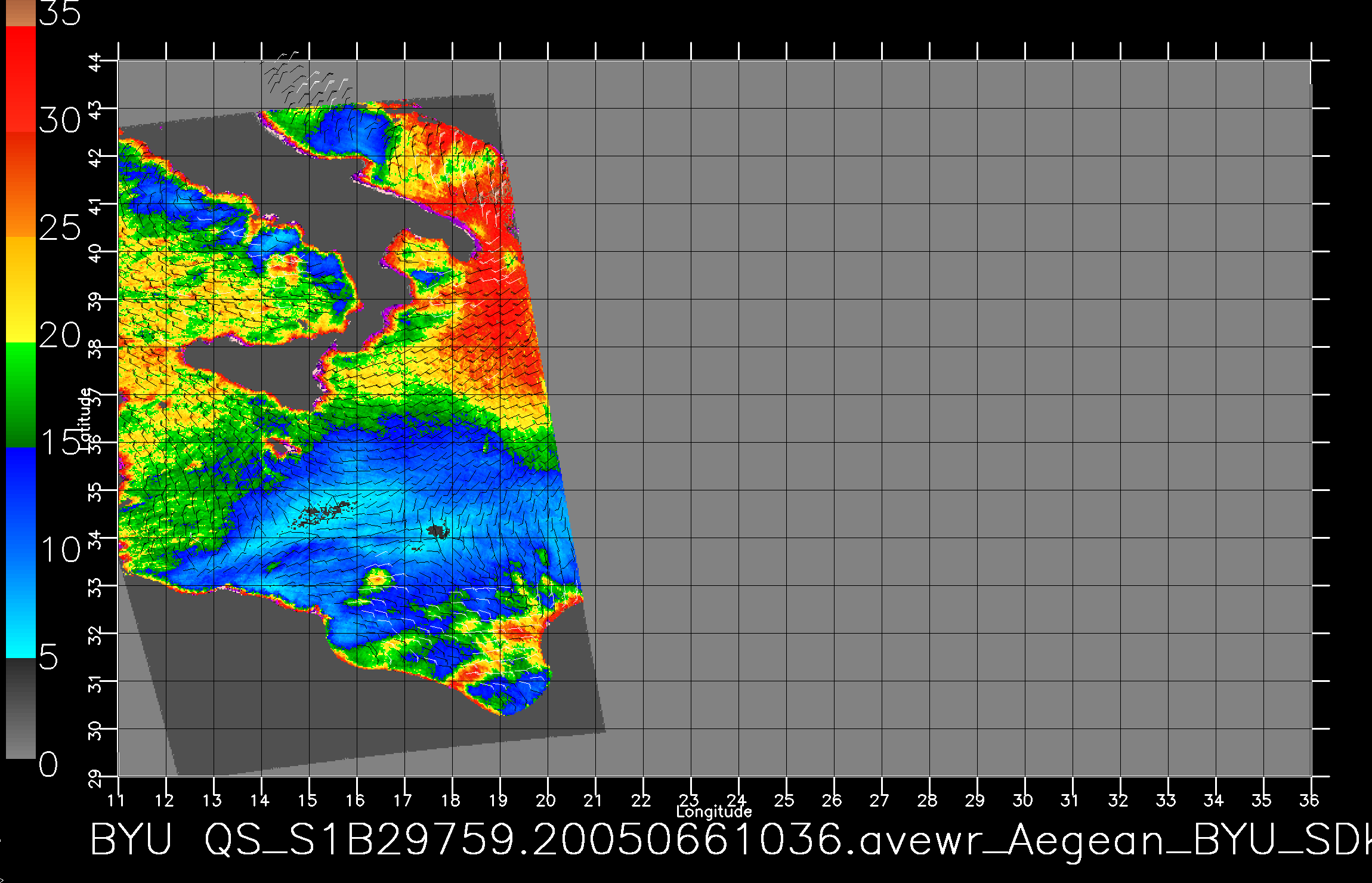This screenshot has width=1372, height=883.
Task: Click latitude tick label "33"
Action: [95, 588]
